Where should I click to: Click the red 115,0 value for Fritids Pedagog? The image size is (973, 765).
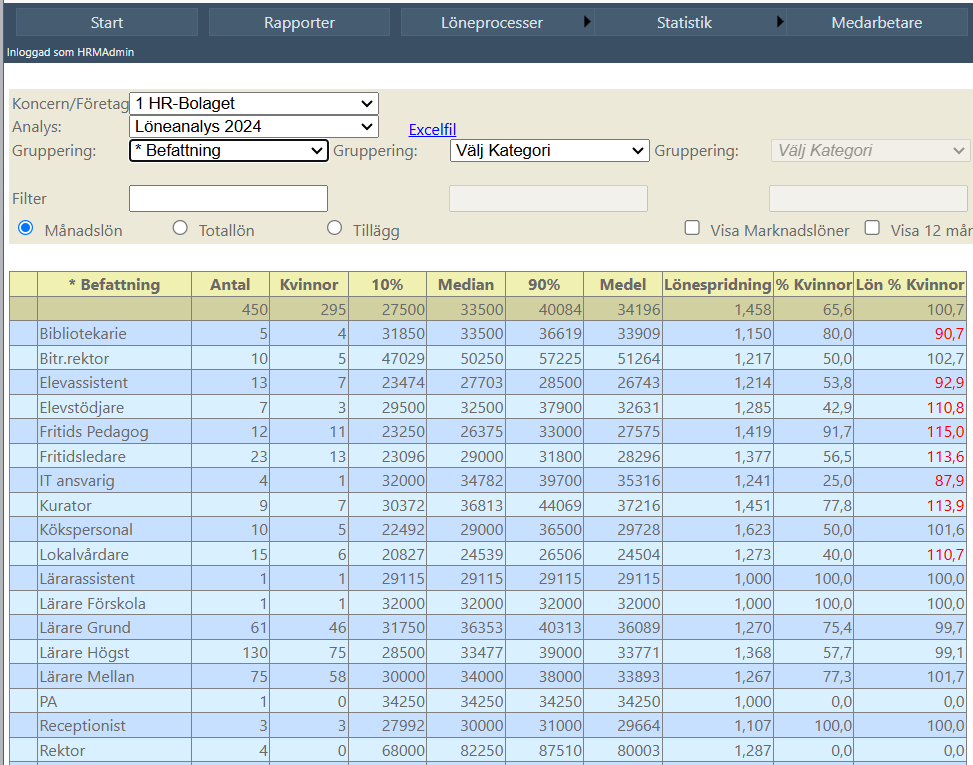[x=946, y=432]
